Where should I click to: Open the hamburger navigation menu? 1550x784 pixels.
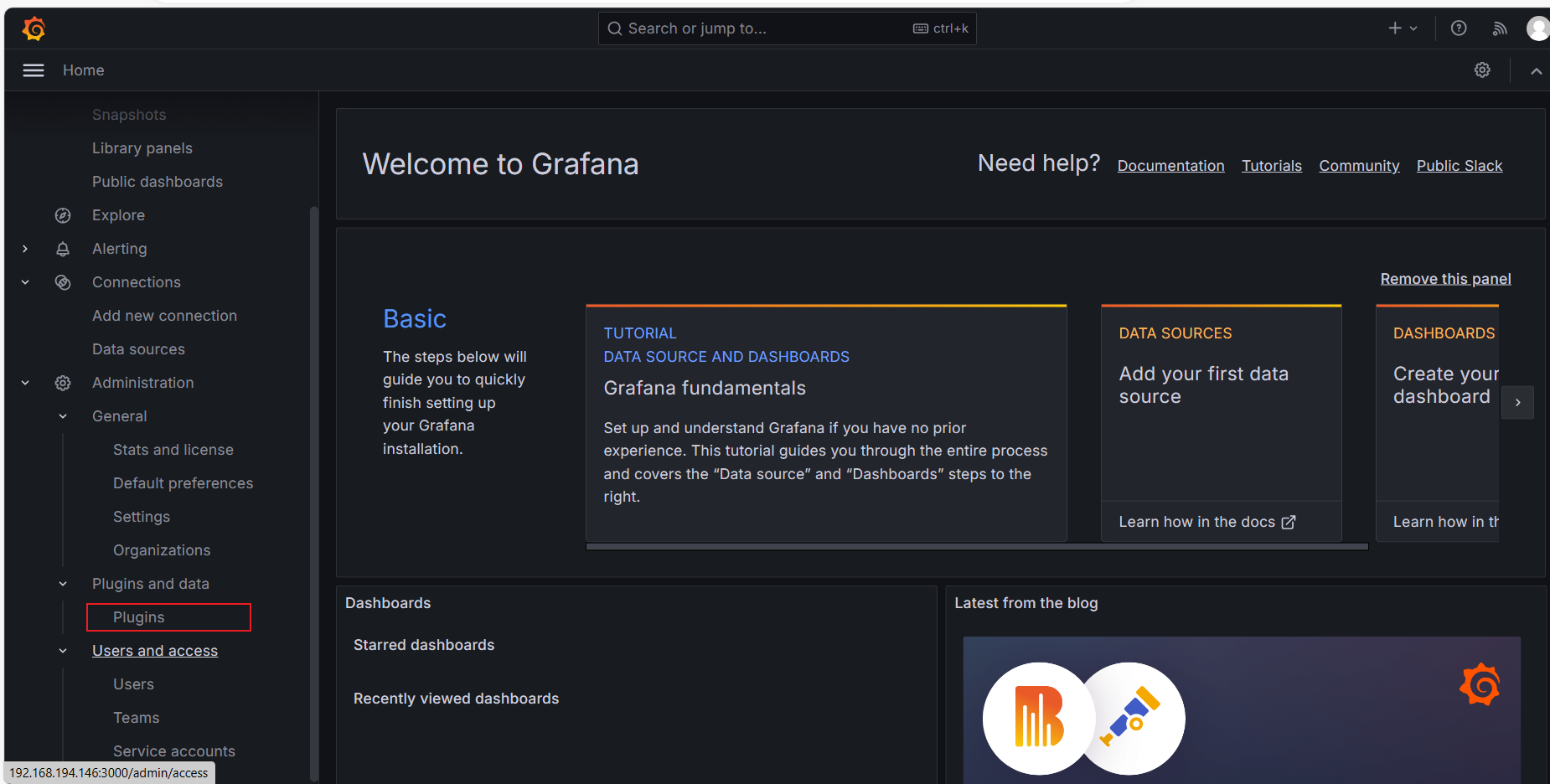[34, 70]
